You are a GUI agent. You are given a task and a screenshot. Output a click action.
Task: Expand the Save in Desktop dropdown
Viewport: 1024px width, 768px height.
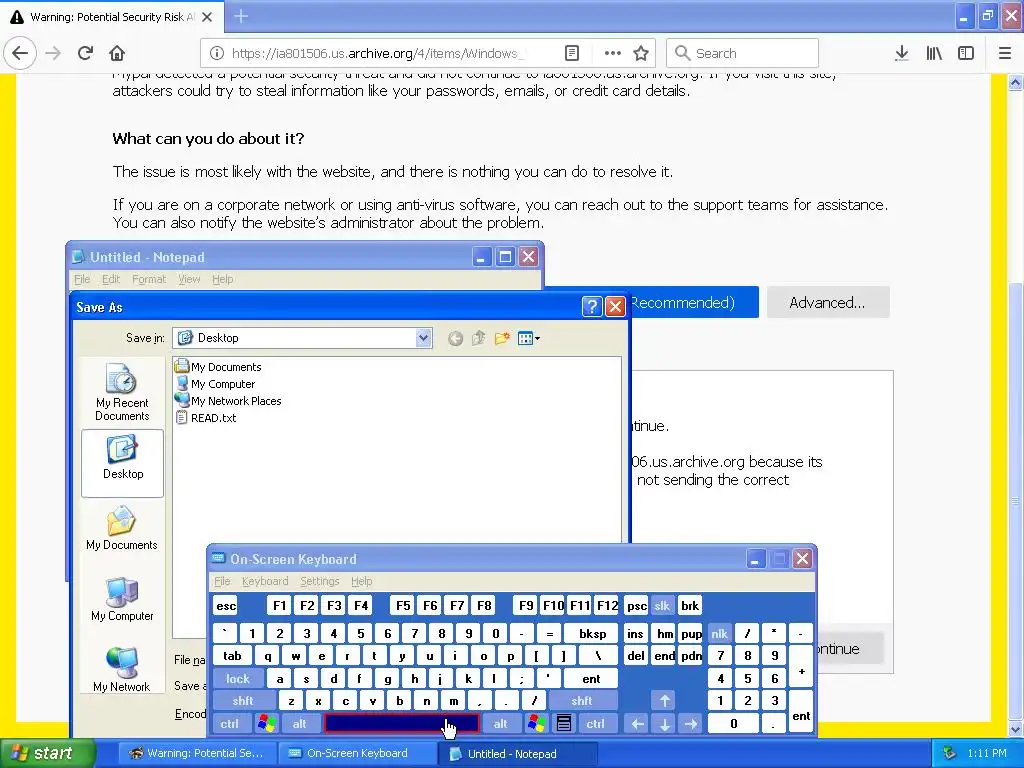coord(423,338)
